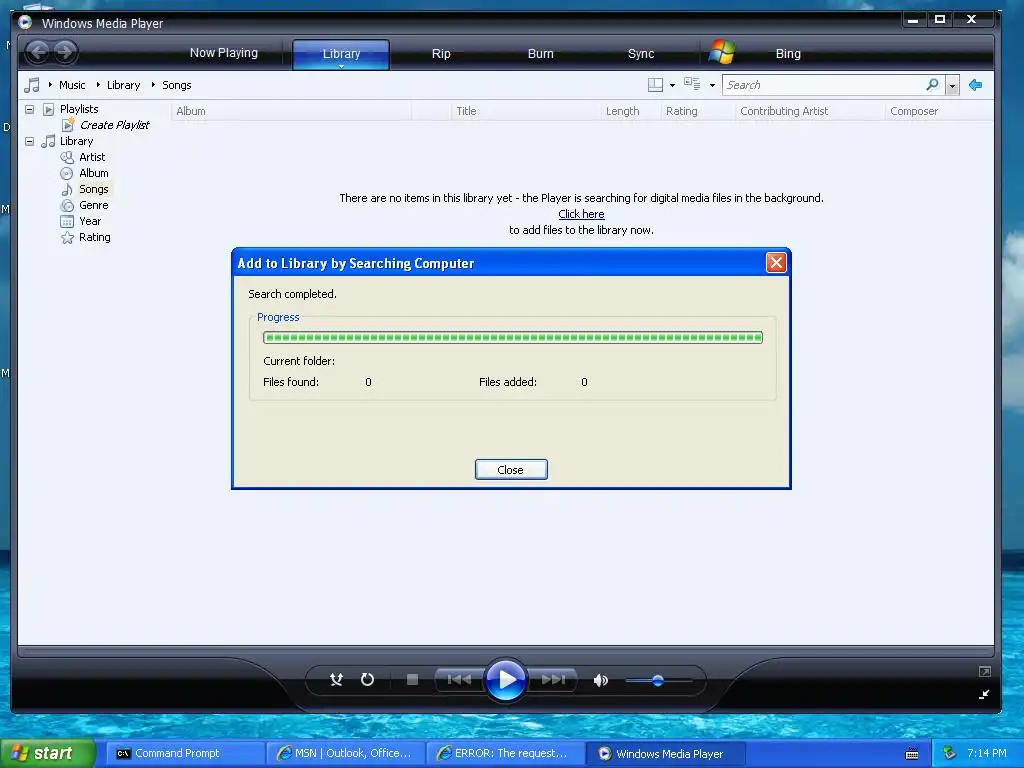Click the system tray network icon
This screenshot has height=768, width=1024.
pyautogui.click(x=949, y=754)
